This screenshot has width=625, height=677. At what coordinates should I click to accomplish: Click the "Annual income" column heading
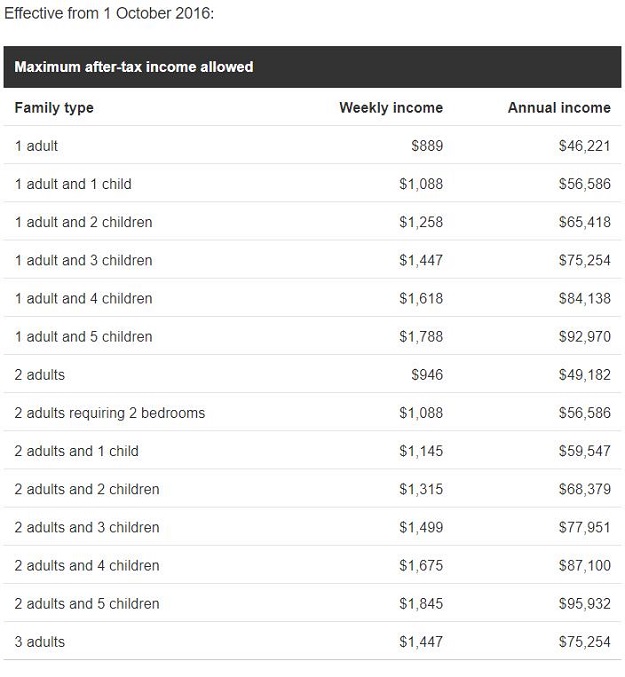[558, 107]
